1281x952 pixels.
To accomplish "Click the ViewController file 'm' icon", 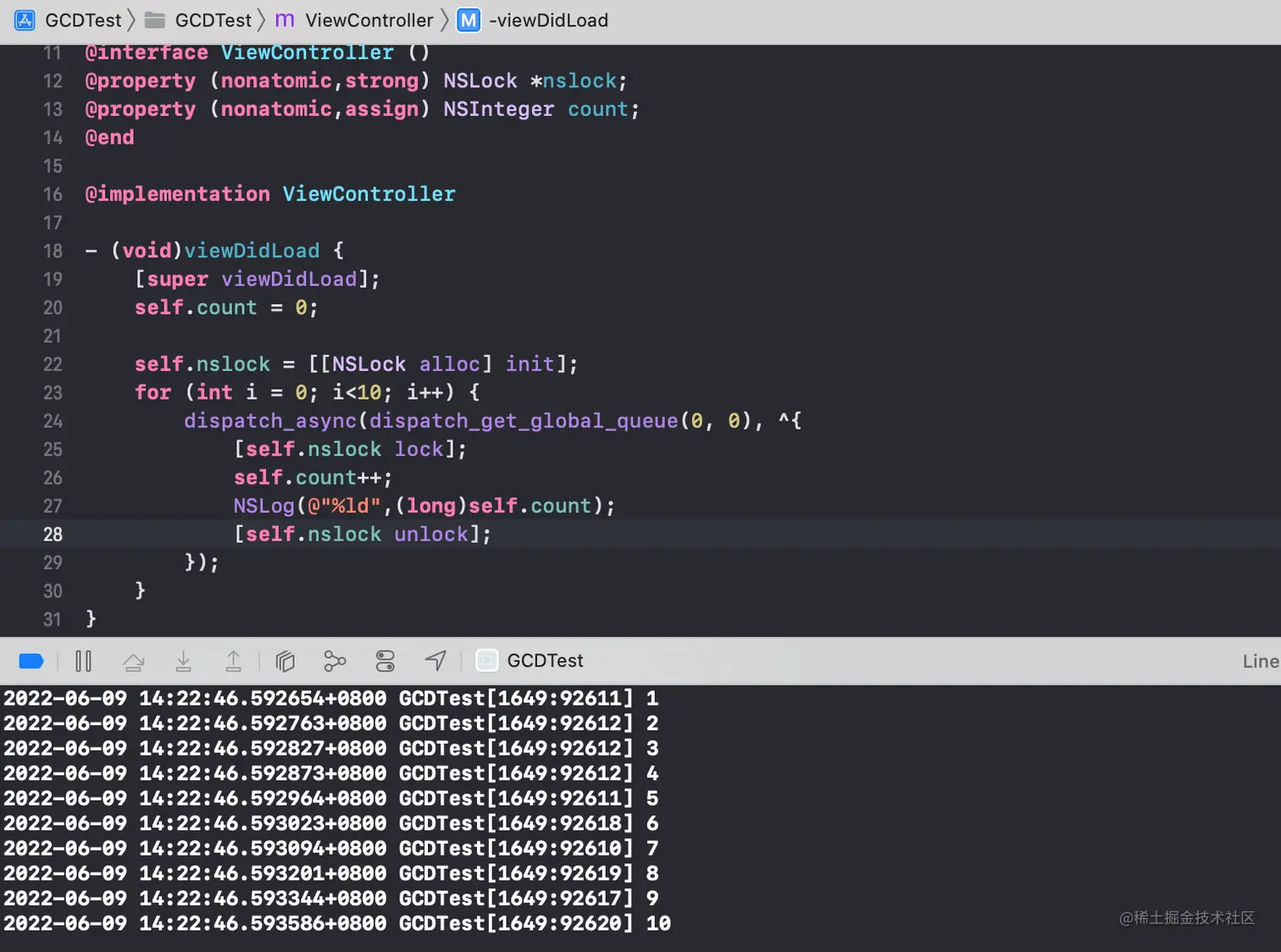I will (x=285, y=20).
